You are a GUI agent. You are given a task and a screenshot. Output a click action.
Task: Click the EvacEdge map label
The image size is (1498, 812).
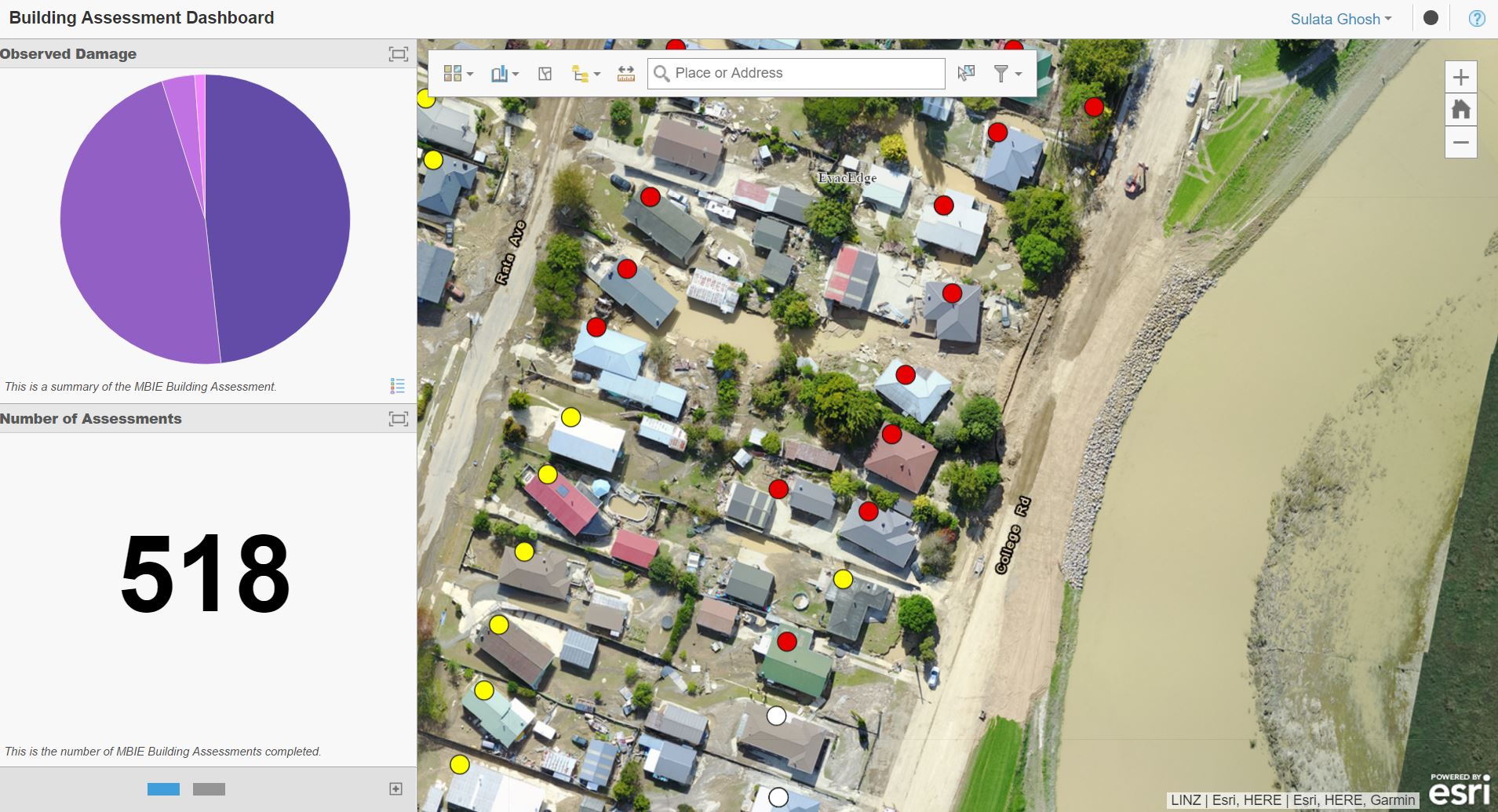(x=847, y=178)
